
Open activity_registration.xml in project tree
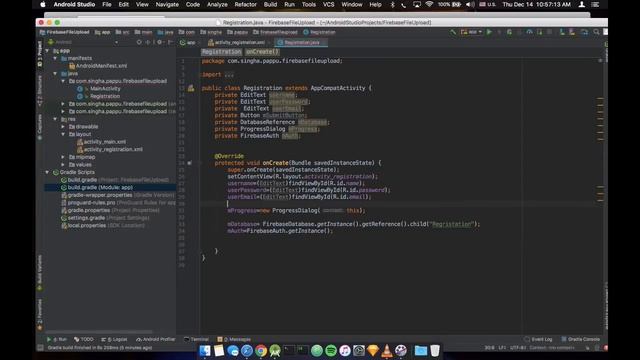click(x=110, y=149)
